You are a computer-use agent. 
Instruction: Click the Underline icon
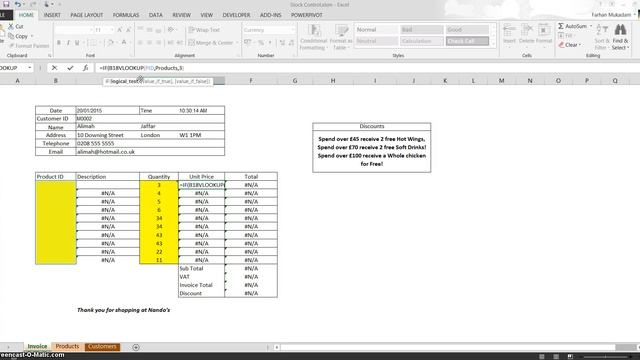[77, 42]
